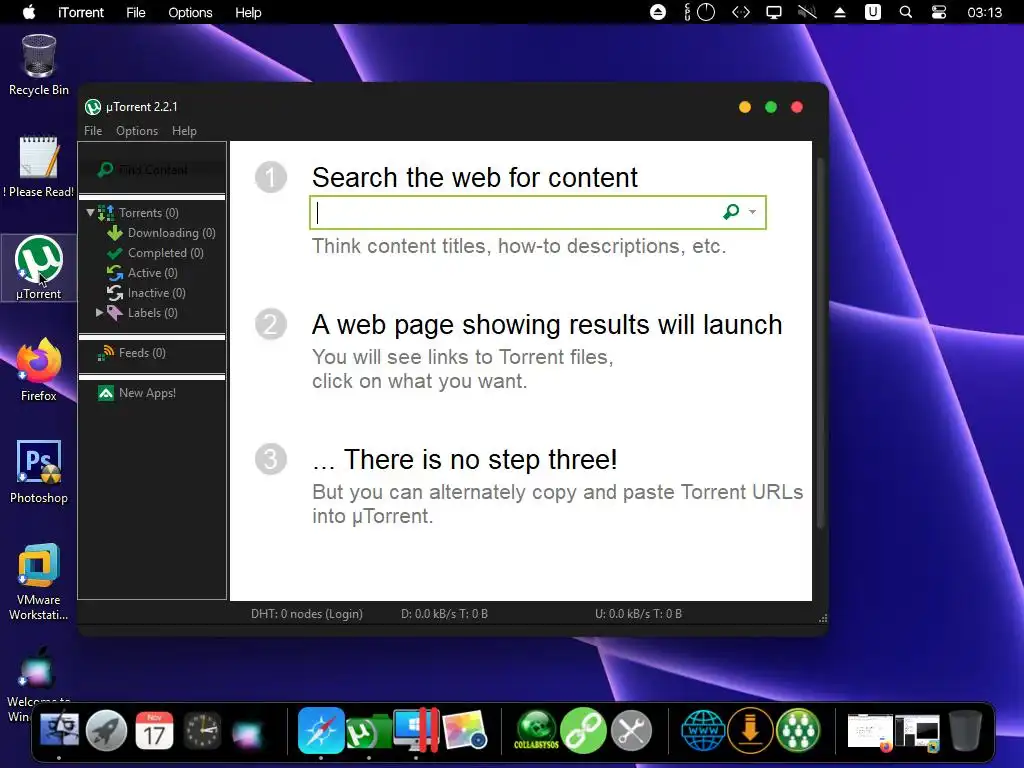Open the Trash can in the dock

[x=965, y=730]
